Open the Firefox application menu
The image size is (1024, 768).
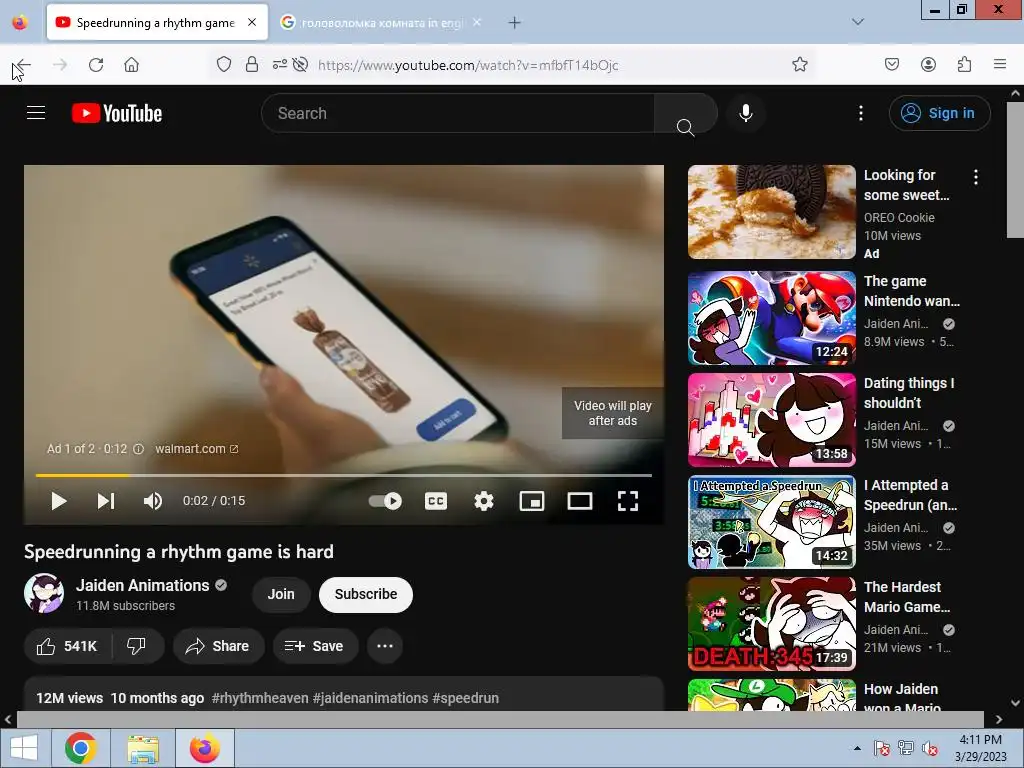[x=999, y=64]
